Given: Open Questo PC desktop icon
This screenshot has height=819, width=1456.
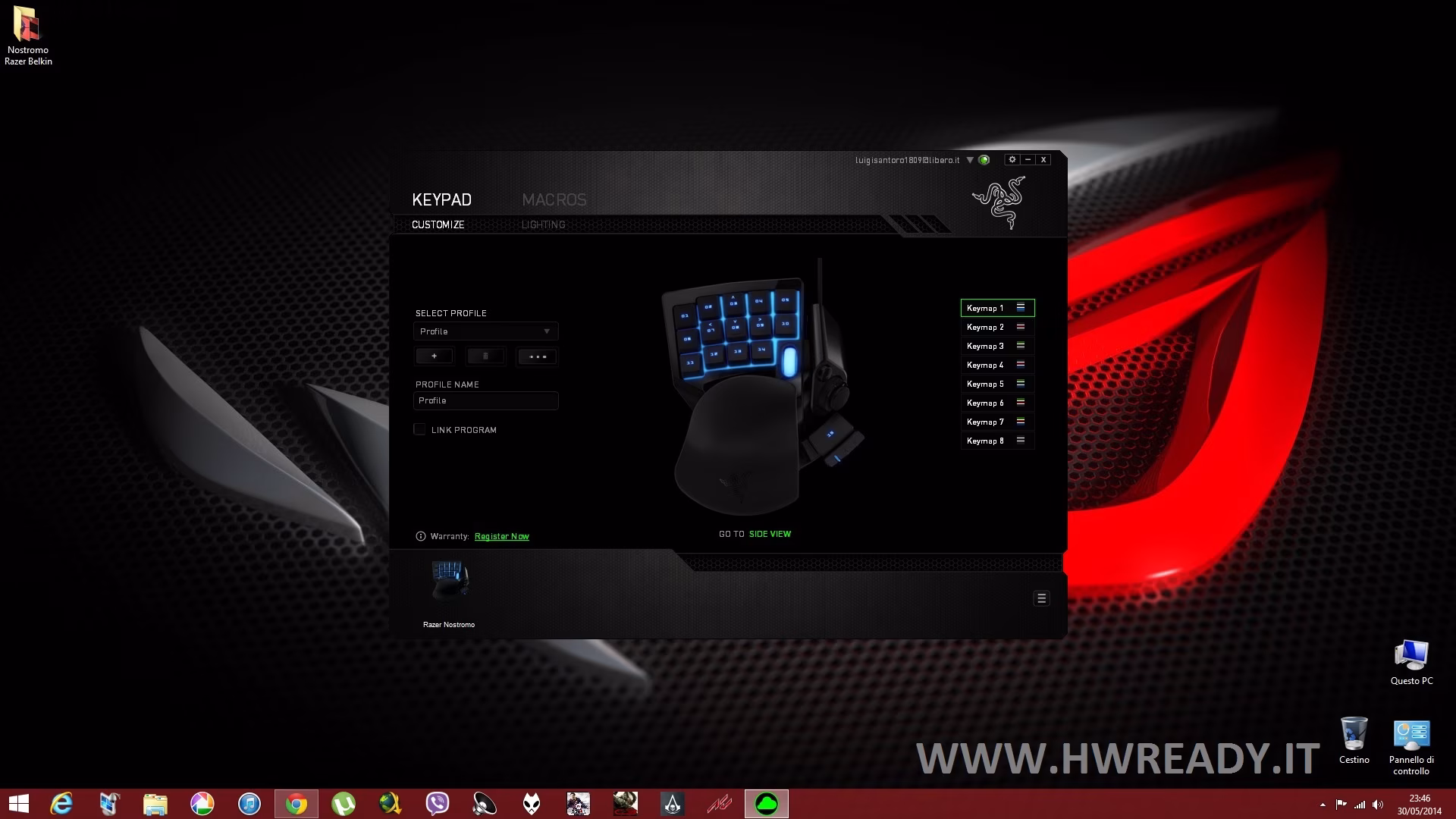Looking at the screenshot, I should (x=1411, y=663).
